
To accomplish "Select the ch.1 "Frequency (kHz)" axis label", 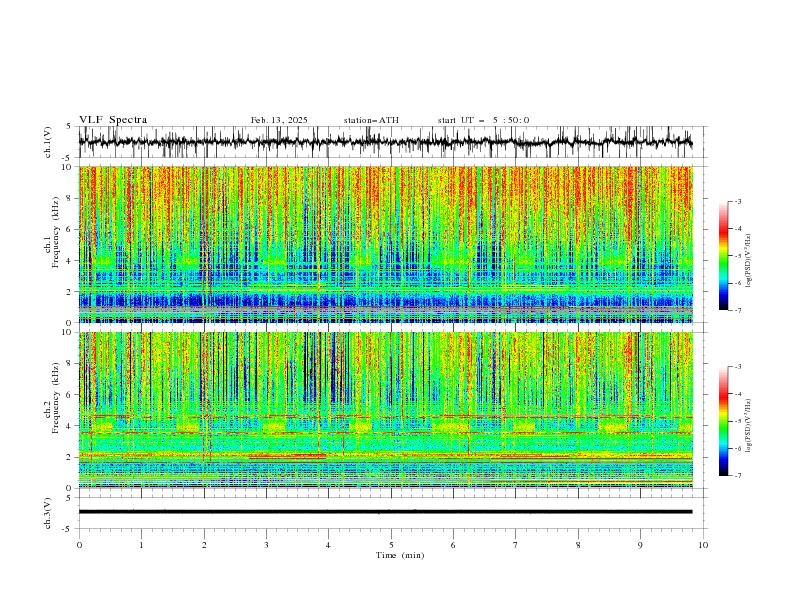I will point(56,231).
